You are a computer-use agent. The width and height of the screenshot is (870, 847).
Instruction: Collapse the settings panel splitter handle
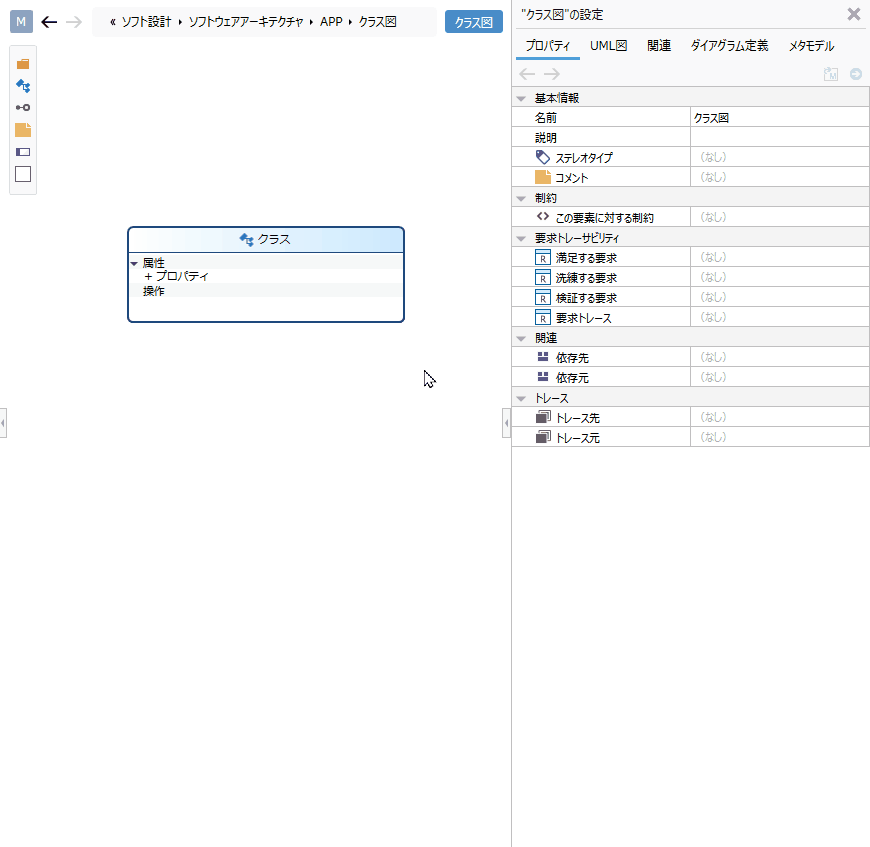[506, 423]
